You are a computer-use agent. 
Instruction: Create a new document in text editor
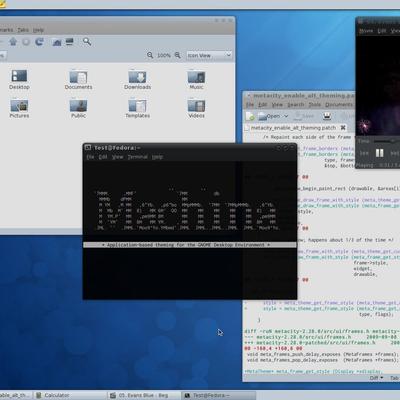coord(250,116)
